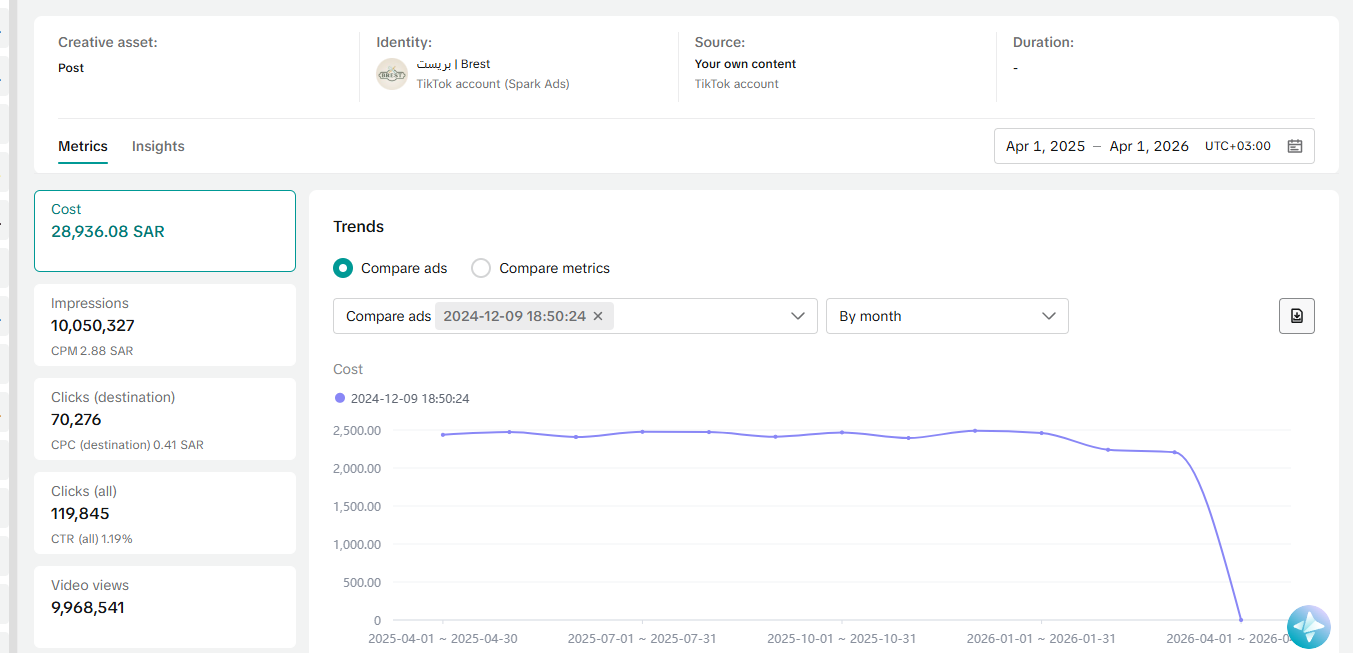1353x653 pixels.
Task: Select the Compare ads radio button
Action: [343, 268]
